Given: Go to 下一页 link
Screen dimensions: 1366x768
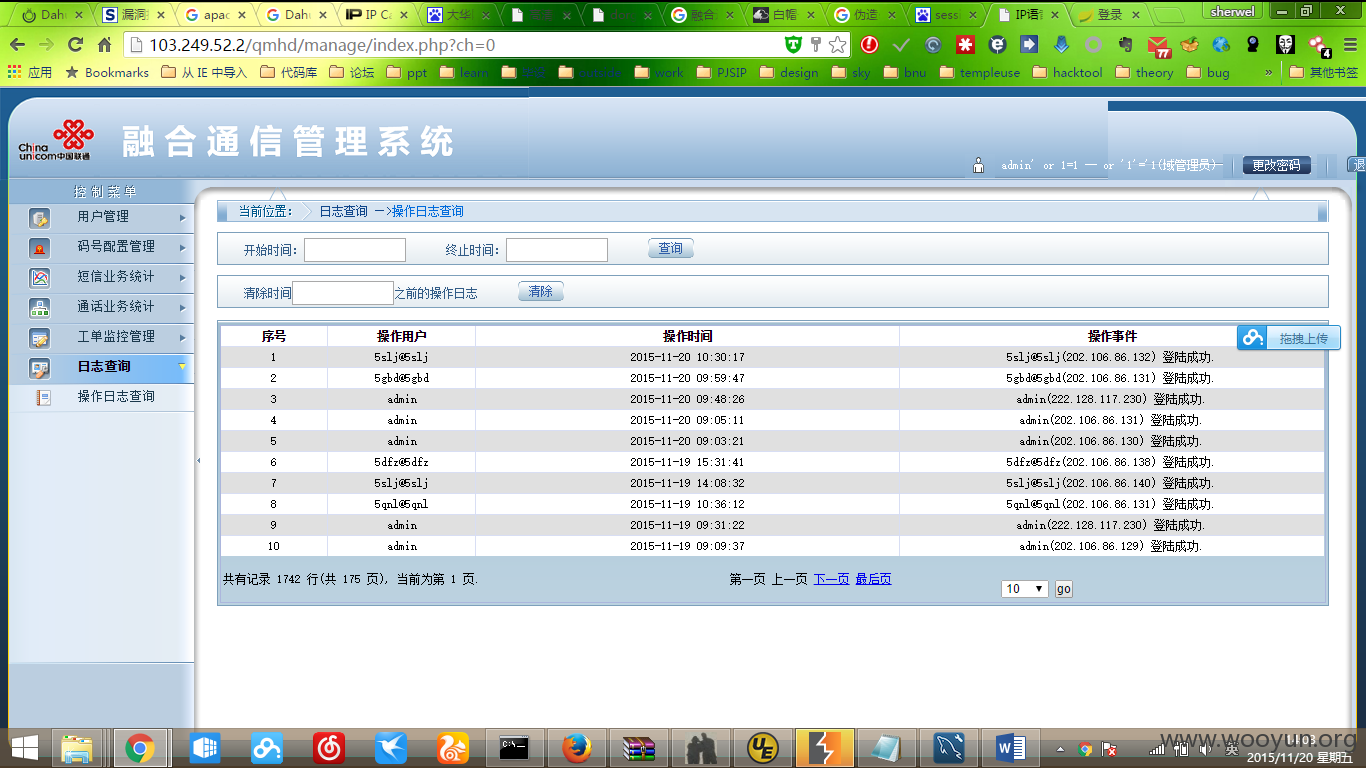Looking at the screenshot, I should pyautogui.click(x=831, y=579).
